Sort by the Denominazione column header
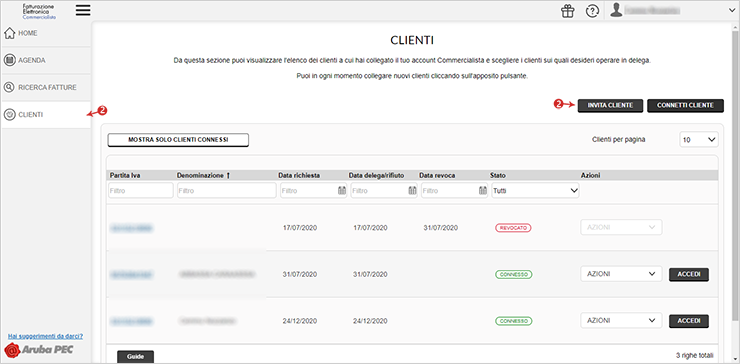The height and width of the screenshot is (364, 740). [203, 175]
